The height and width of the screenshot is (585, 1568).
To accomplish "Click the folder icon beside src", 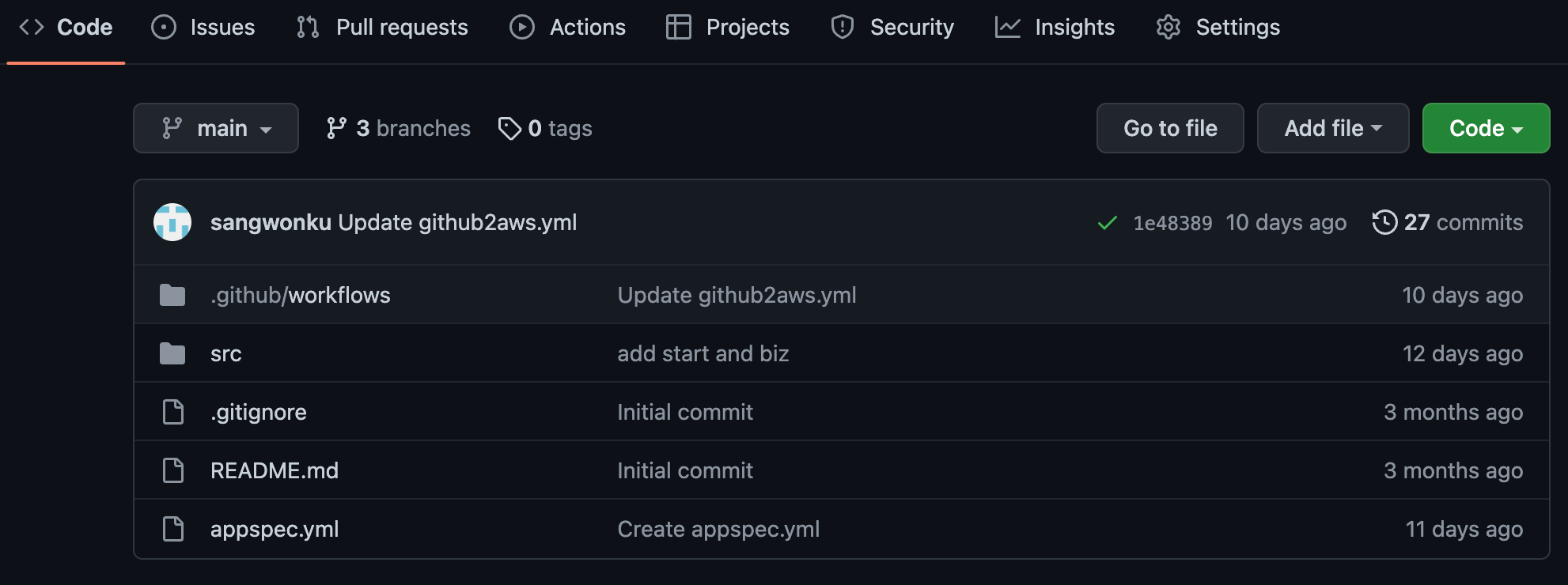I will click(172, 353).
